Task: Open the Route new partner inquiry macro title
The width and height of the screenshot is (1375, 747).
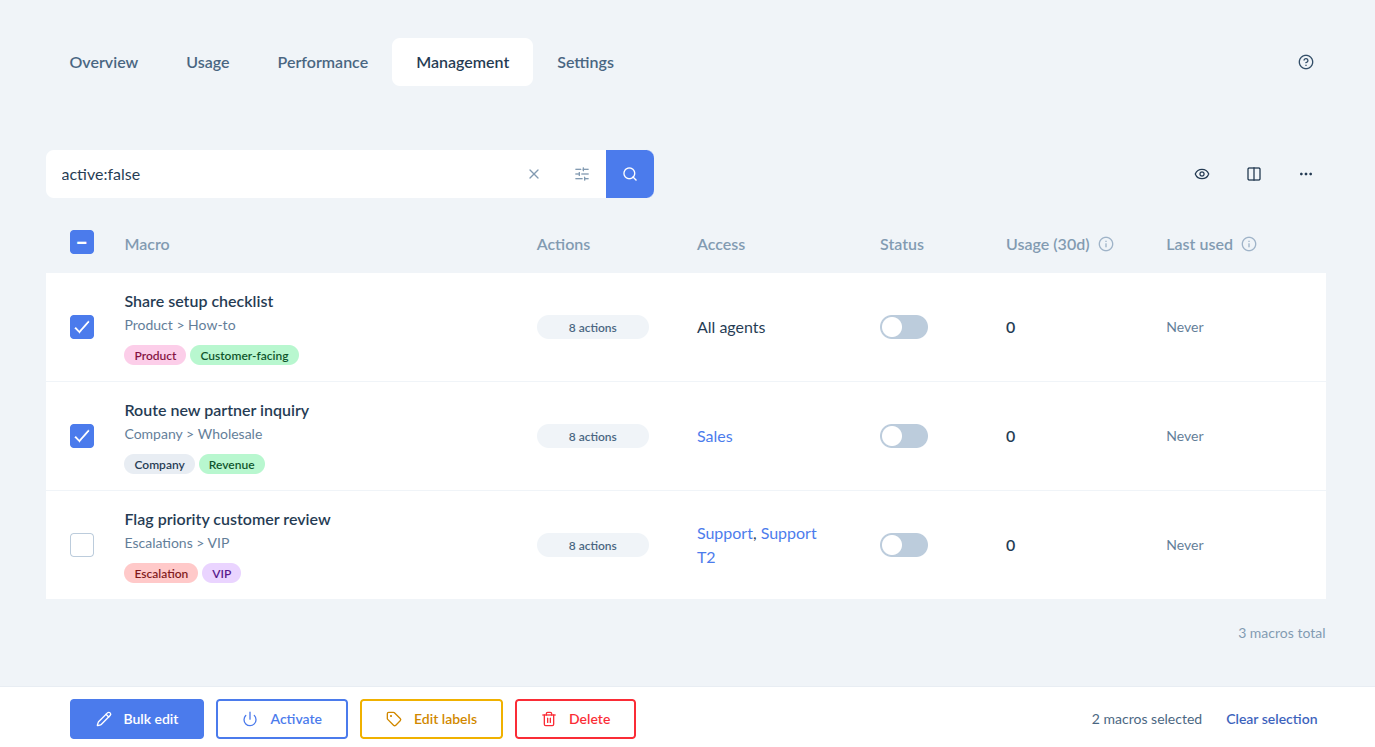Action: 217,410
